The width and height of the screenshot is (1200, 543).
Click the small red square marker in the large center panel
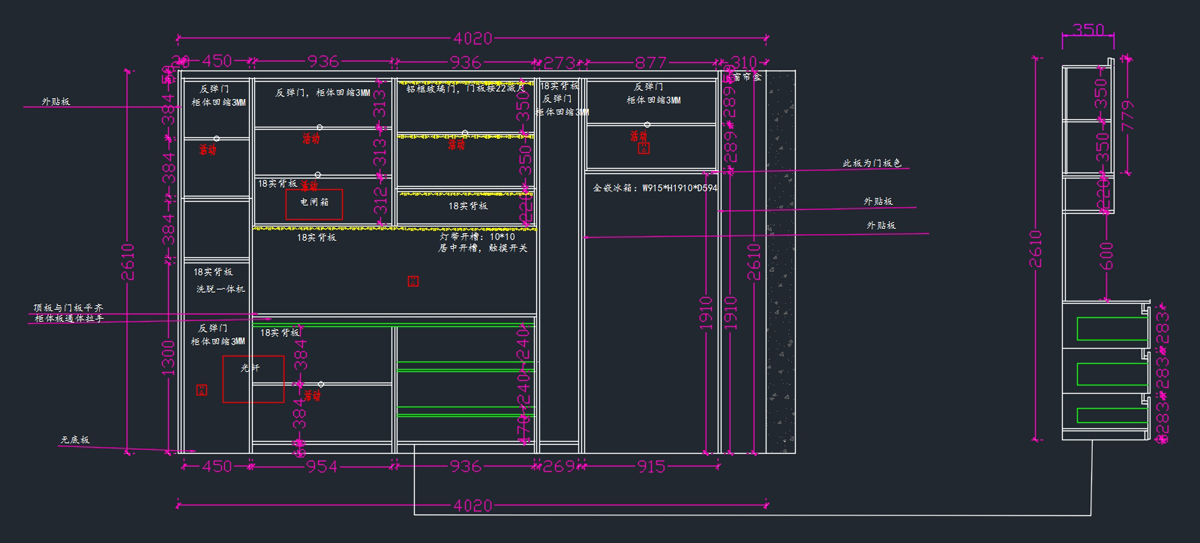[413, 282]
